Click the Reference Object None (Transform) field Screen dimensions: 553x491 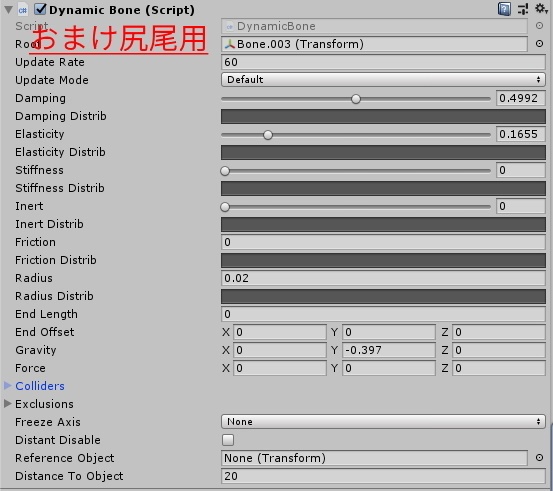[x=374, y=458]
